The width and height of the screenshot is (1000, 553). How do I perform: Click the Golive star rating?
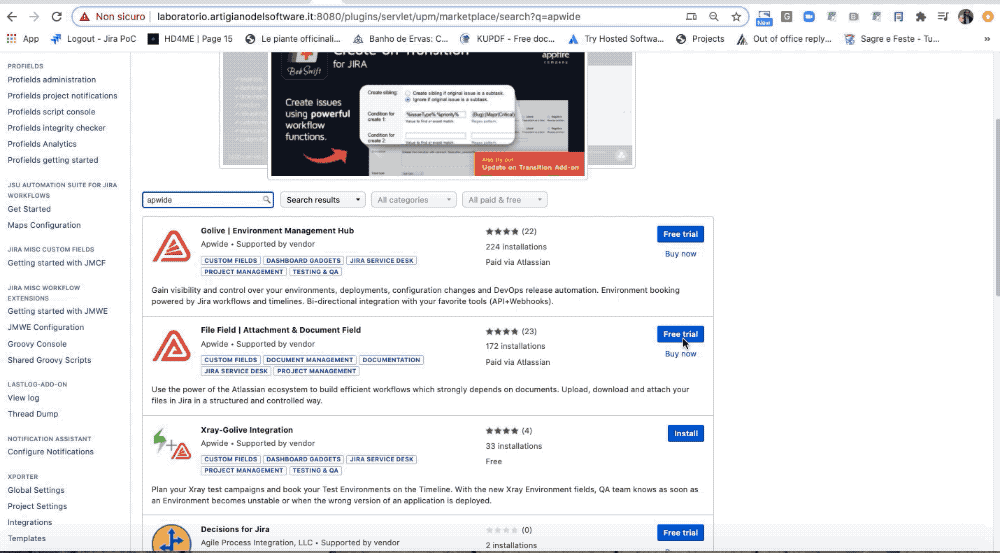(x=502, y=232)
